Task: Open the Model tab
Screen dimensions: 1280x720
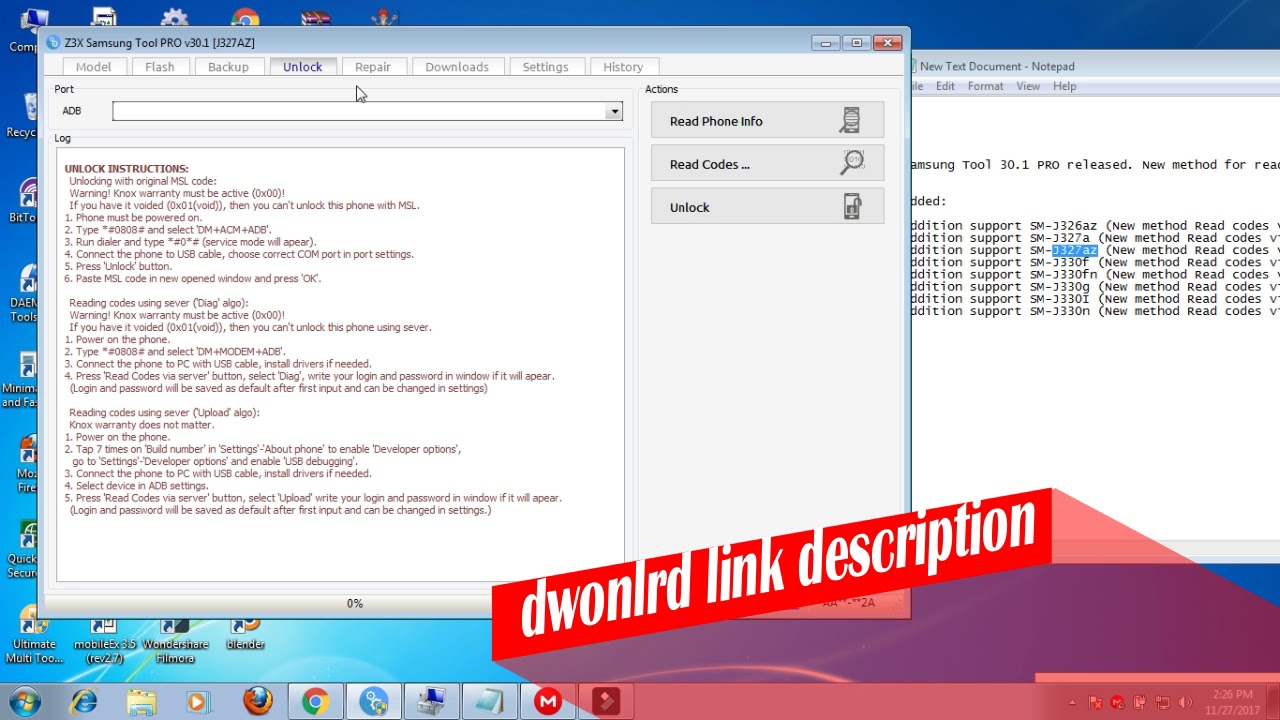Action: pos(93,67)
